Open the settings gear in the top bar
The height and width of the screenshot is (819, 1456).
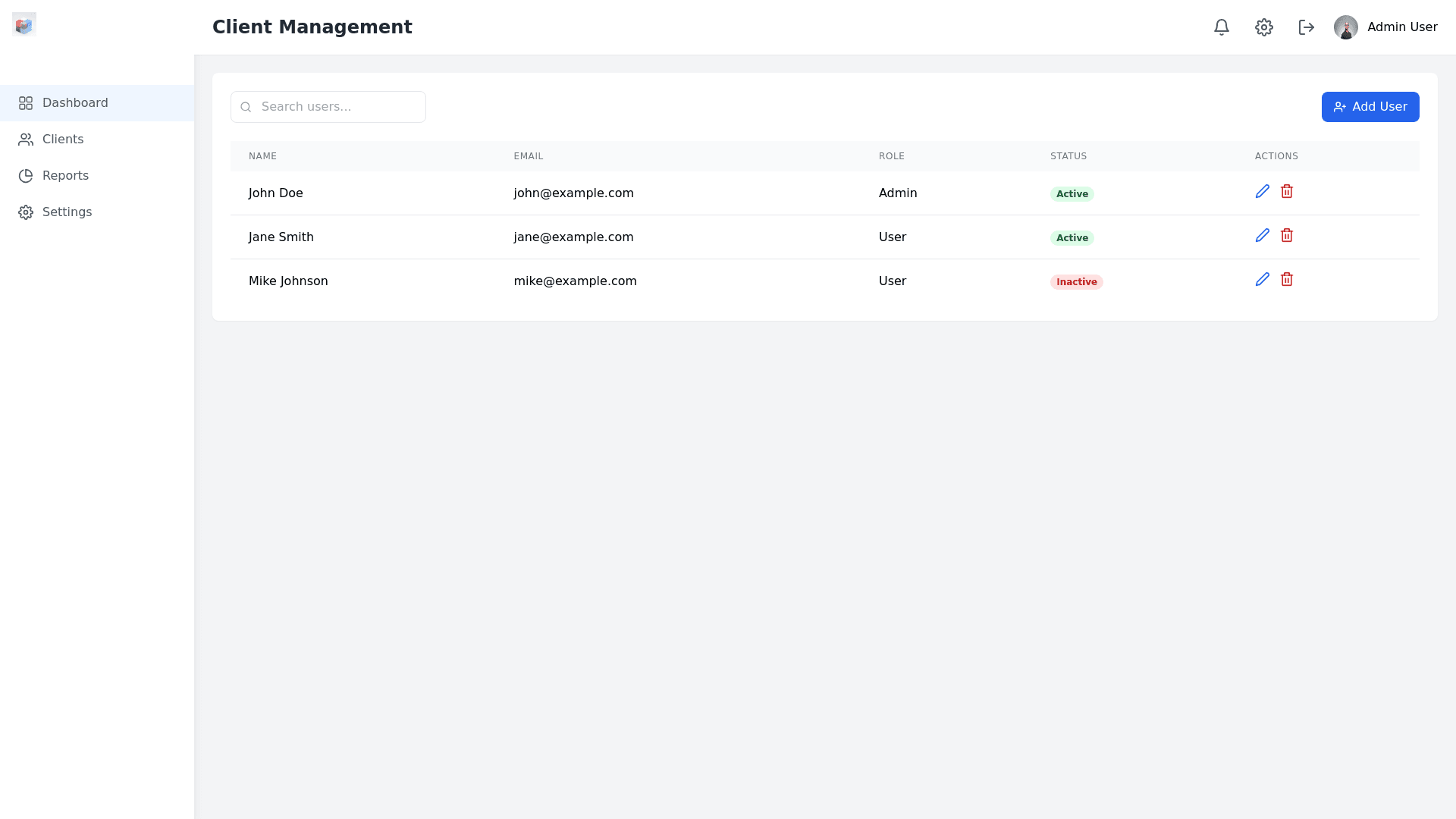point(1263,27)
